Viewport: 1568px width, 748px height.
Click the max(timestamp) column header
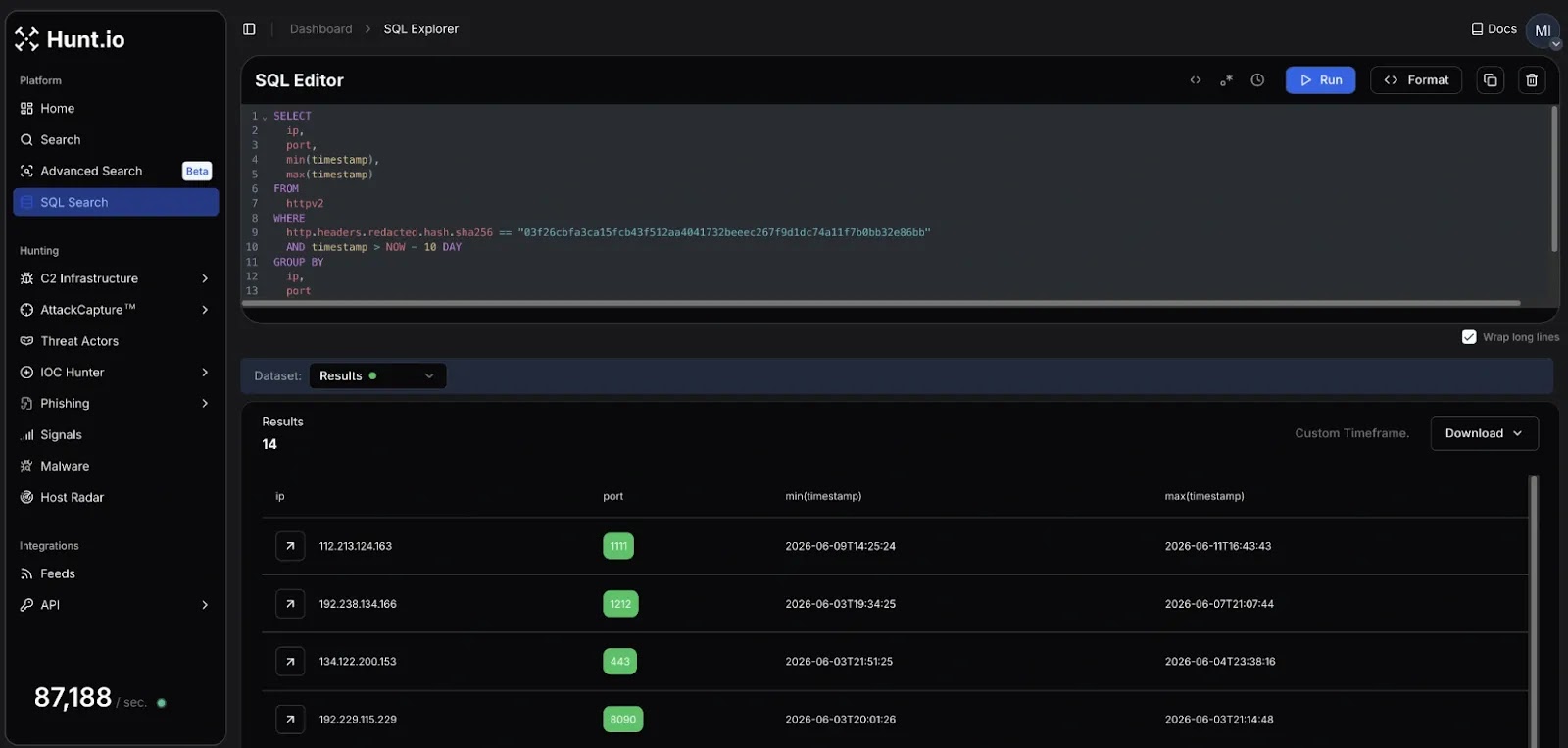[1204, 497]
